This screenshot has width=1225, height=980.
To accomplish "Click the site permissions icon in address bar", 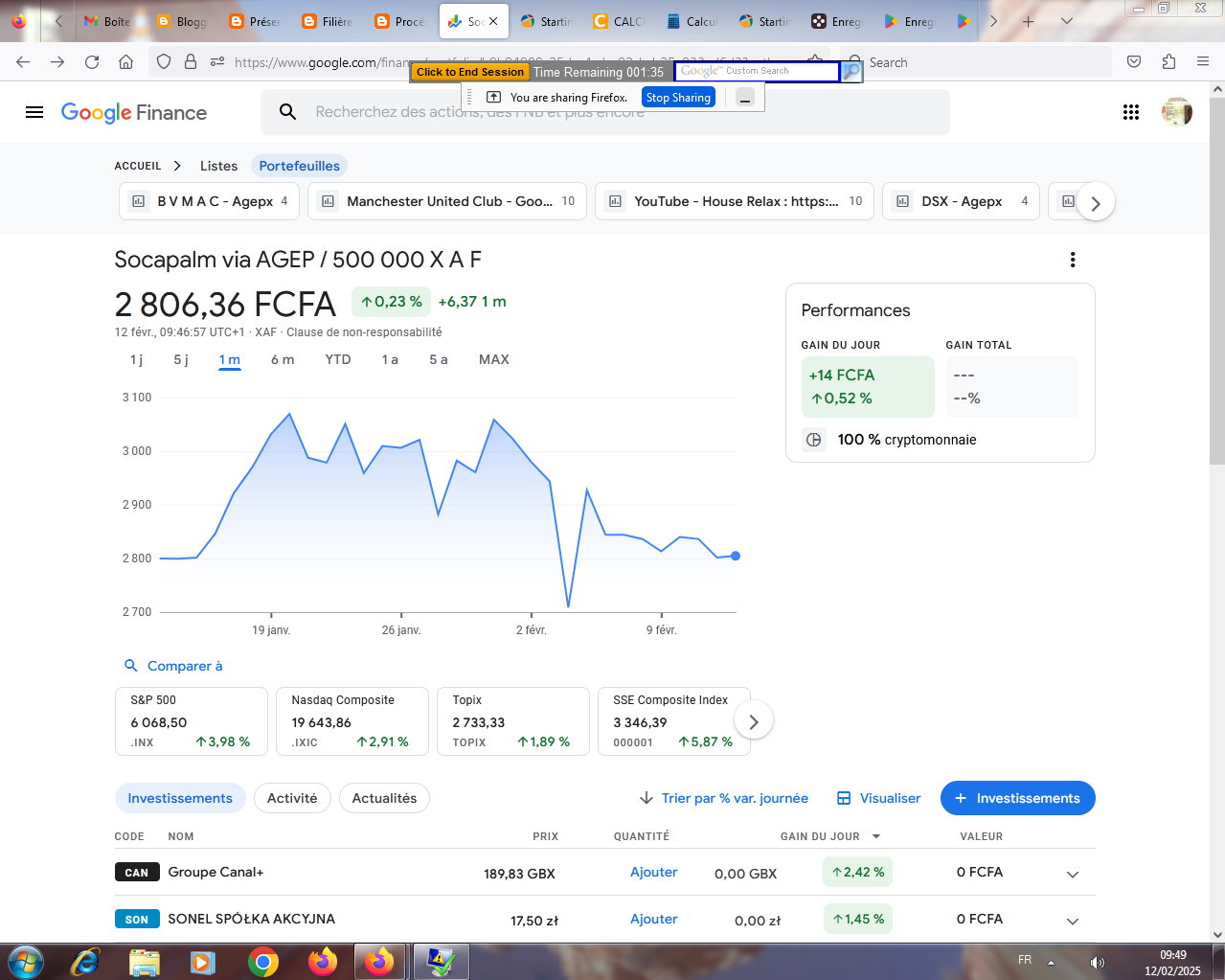I will click(217, 62).
